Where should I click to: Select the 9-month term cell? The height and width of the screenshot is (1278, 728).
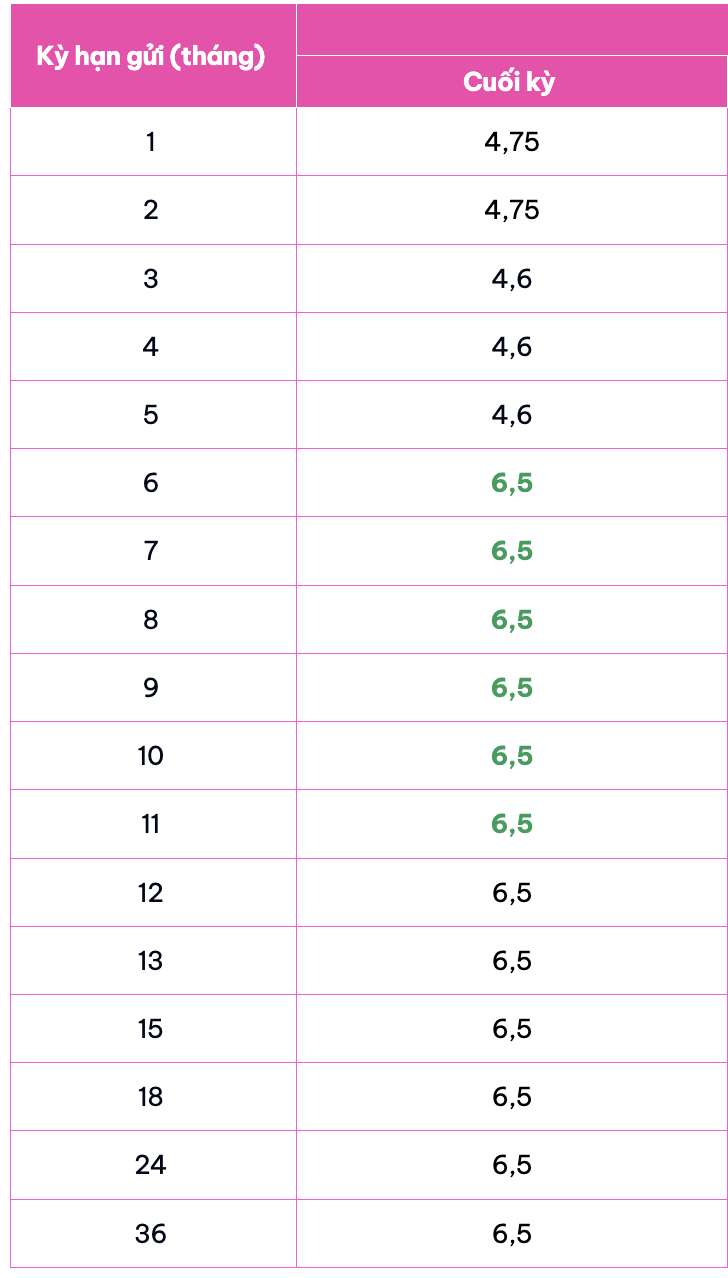click(151, 688)
